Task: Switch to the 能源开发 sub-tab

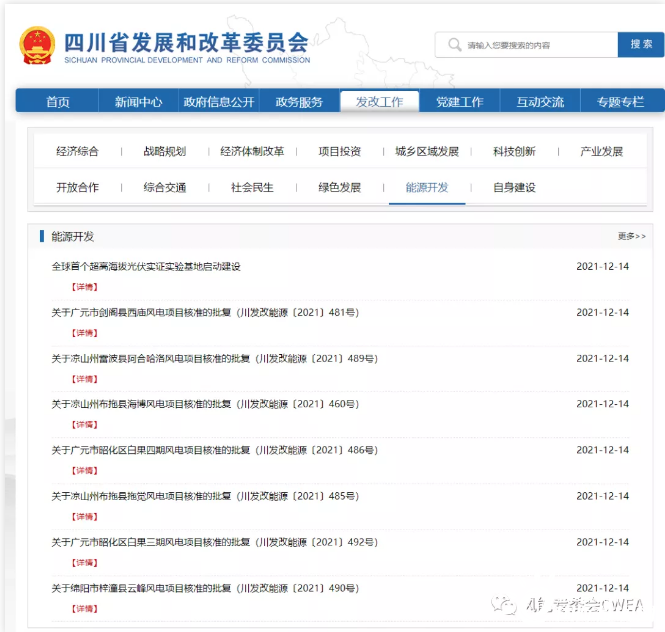Action: coord(427,187)
